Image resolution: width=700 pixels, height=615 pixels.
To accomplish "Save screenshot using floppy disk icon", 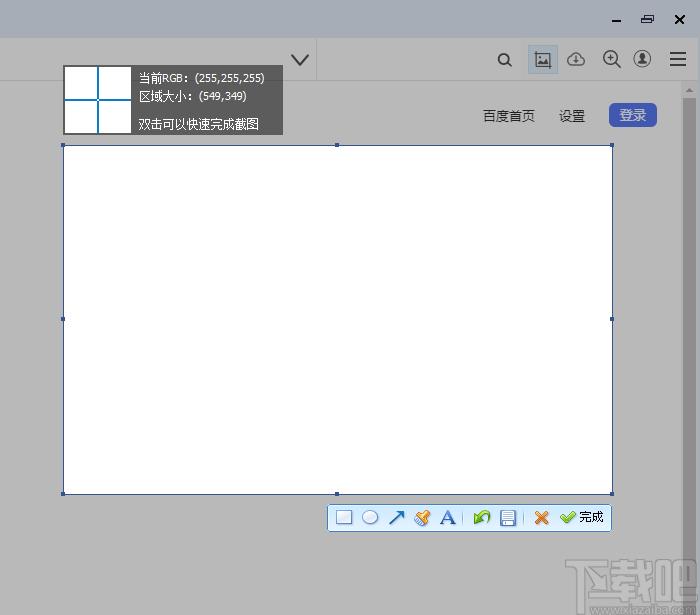I will point(508,517).
